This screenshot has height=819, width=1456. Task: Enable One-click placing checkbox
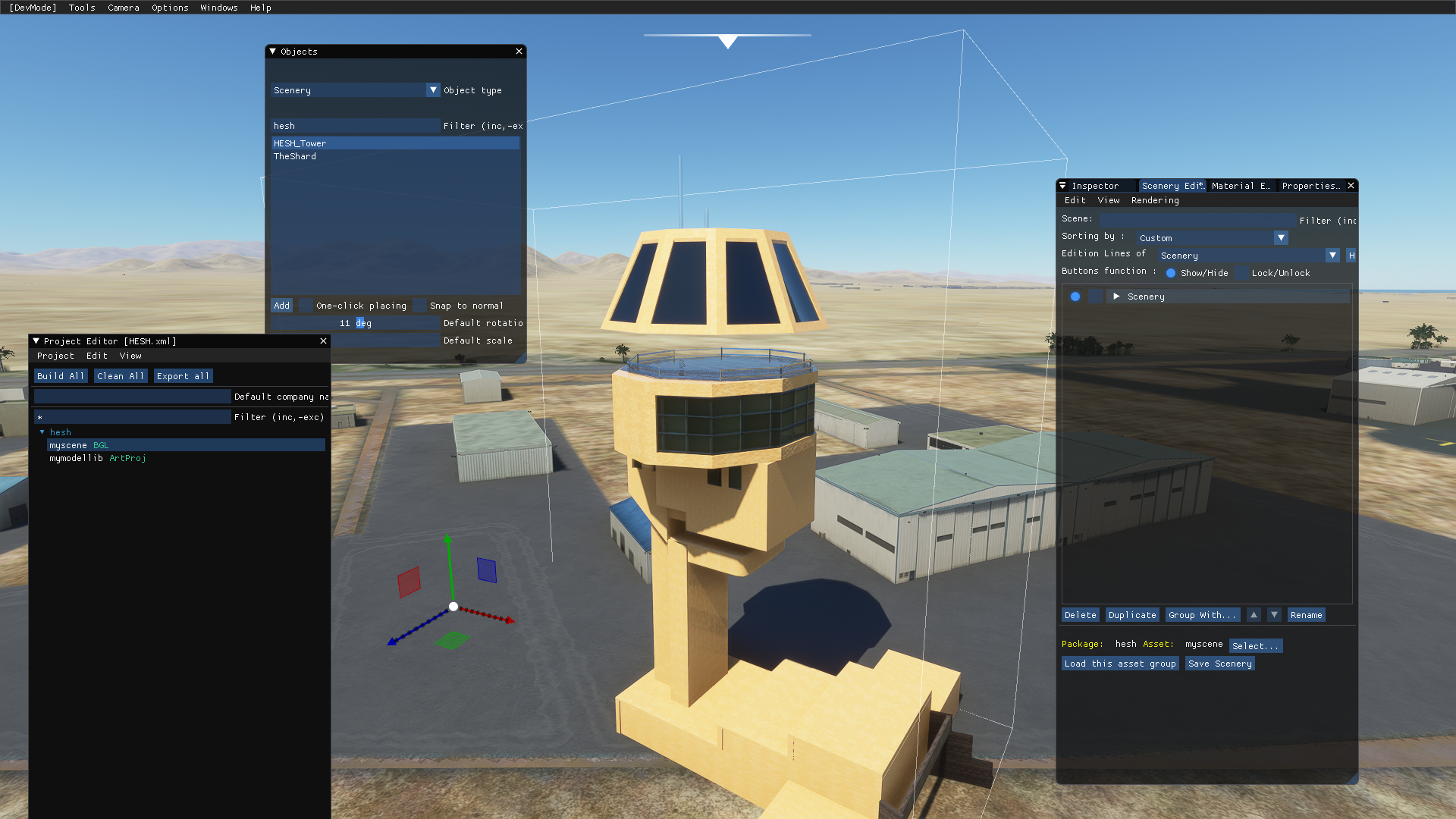pos(306,306)
